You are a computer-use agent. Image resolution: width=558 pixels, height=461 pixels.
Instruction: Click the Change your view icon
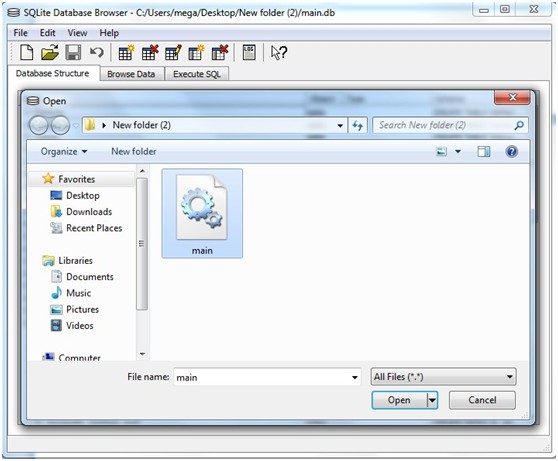coord(442,152)
